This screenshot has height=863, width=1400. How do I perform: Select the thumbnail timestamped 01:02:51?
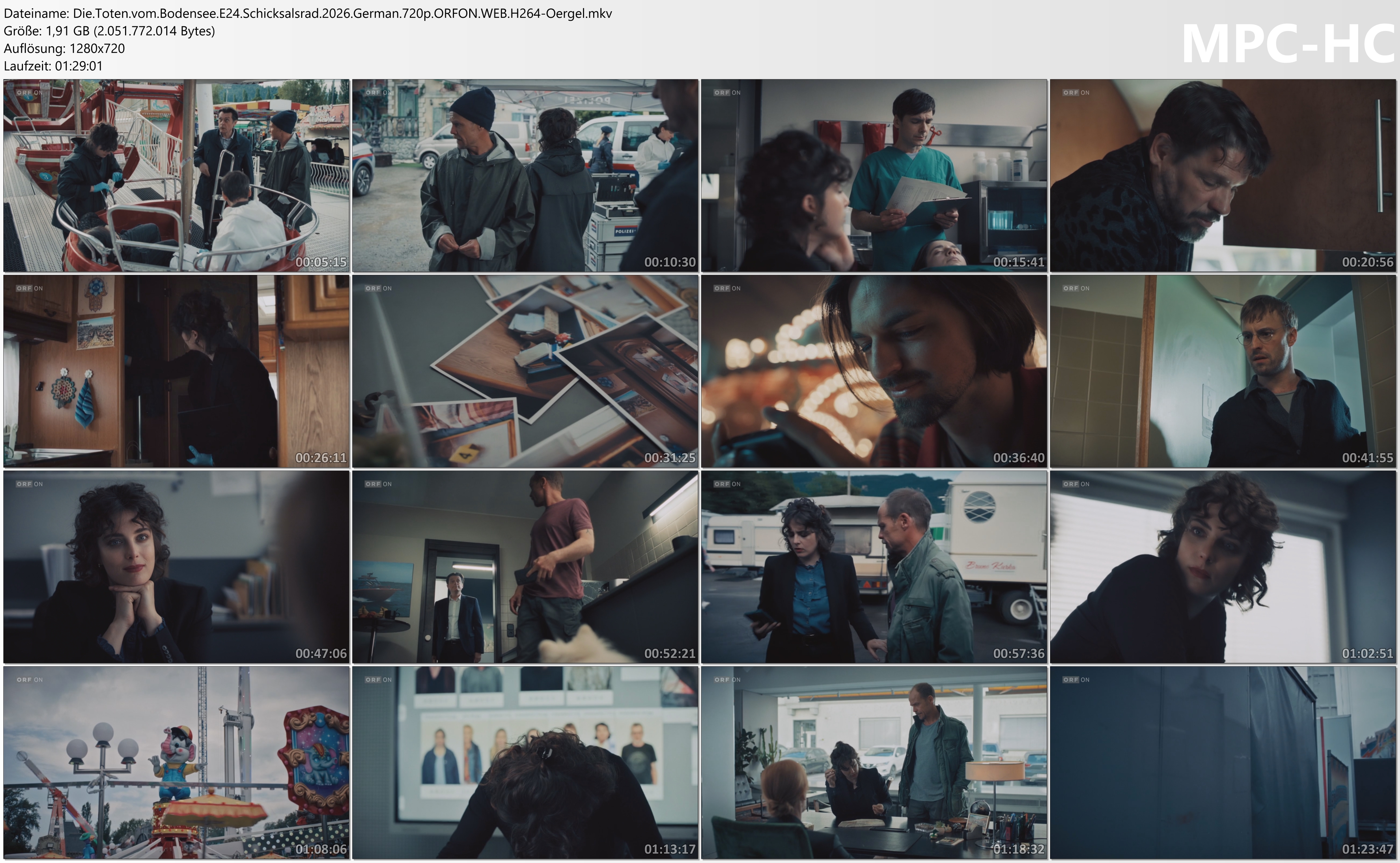point(1222,567)
